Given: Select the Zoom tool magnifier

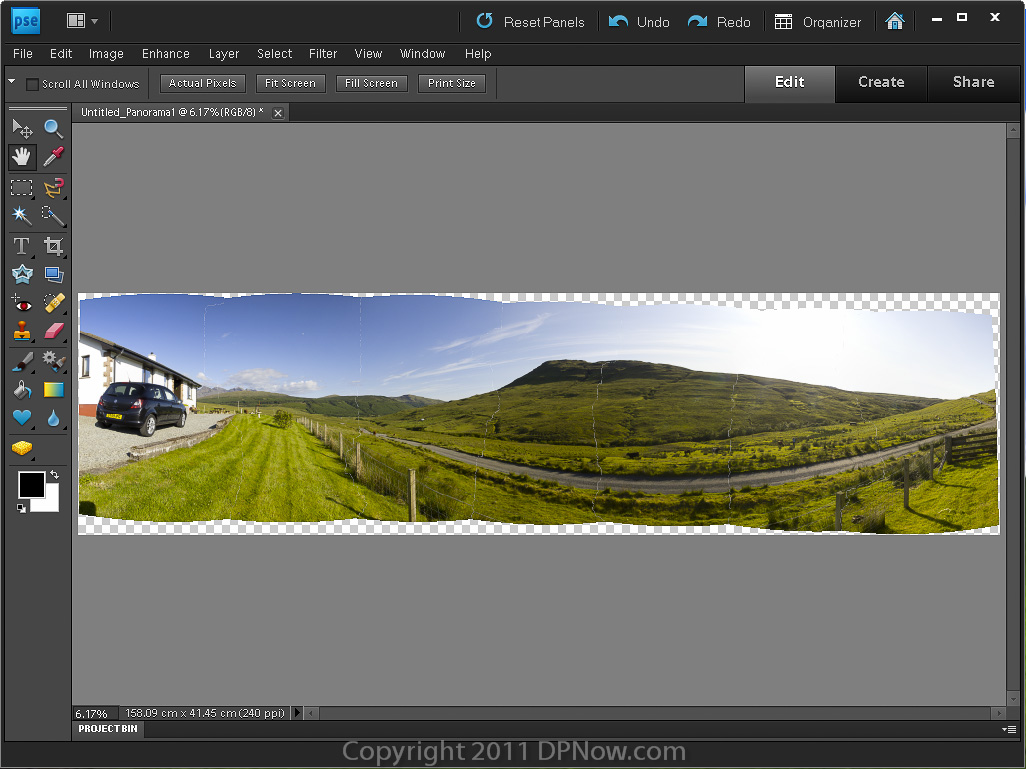Looking at the screenshot, I should 53,128.
